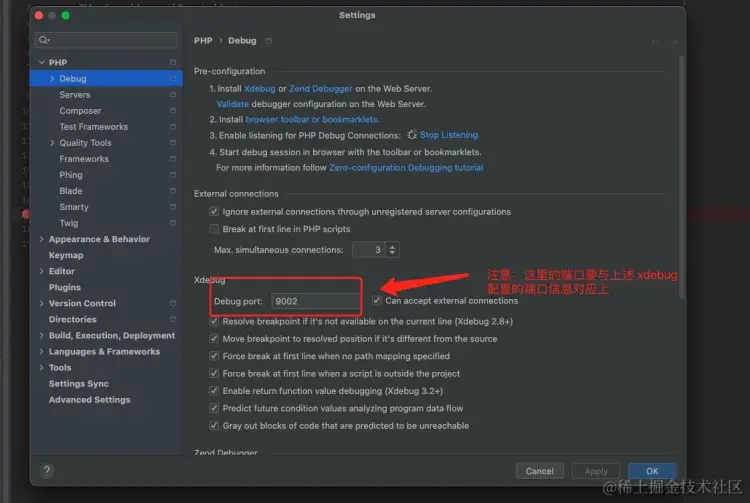Go back with the left navigation arrow
The height and width of the screenshot is (503, 750).
(655, 42)
